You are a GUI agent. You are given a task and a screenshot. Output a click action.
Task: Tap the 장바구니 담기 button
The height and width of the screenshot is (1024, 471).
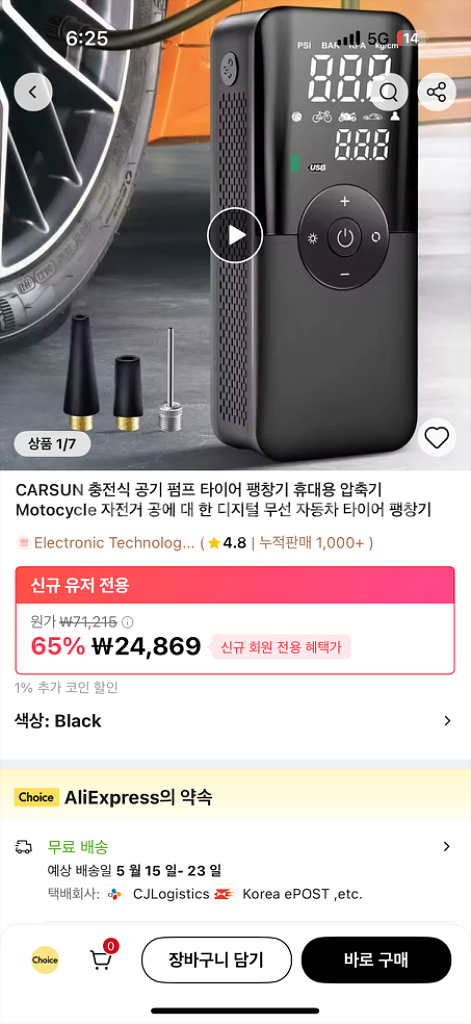click(x=216, y=960)
